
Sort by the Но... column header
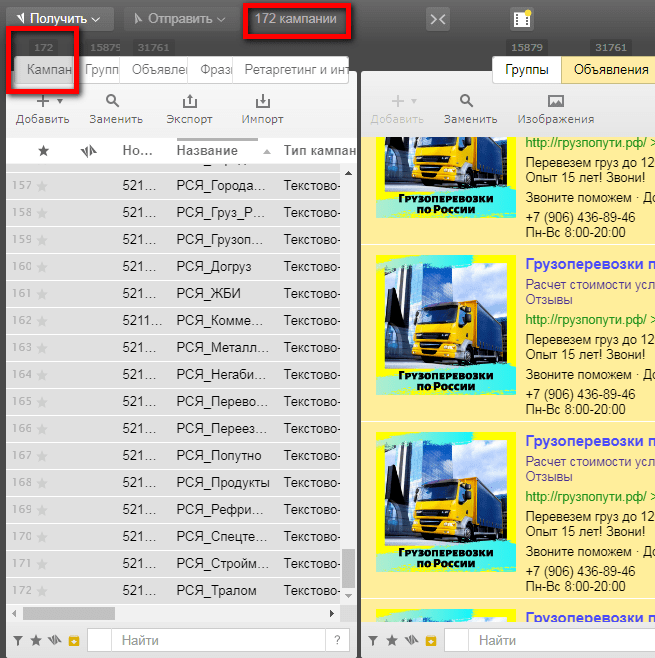[137, 151]
